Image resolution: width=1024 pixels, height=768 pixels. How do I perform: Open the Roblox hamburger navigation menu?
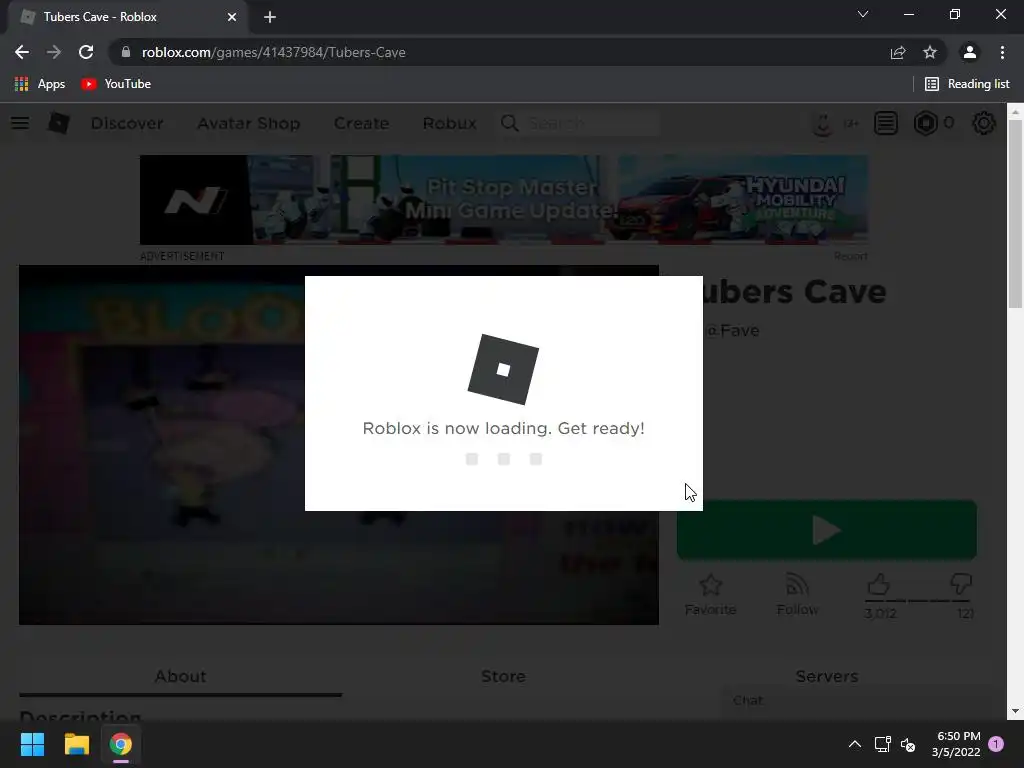(x=20, y=123)
